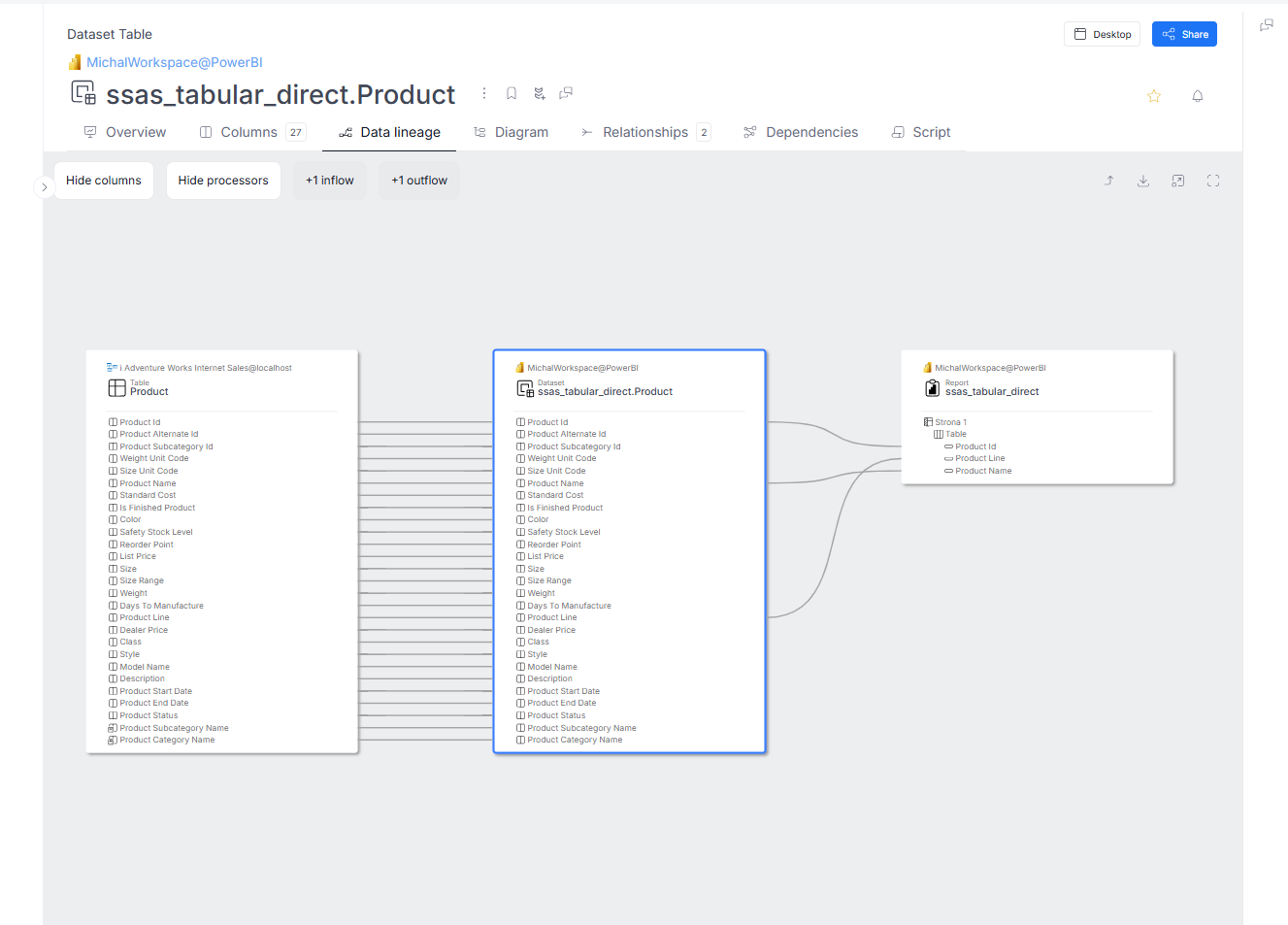Viewport: 1288px width, 925px height.
Task: Select Model Name in dataset node
Action: click(552, 667)
